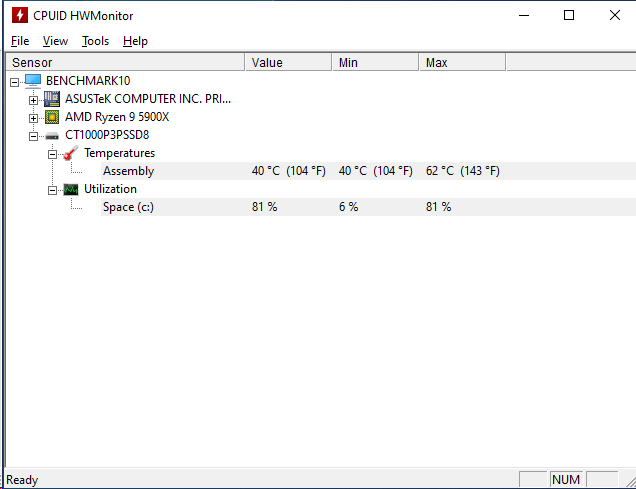Click the Min column header
Screen dimensions: 636x489
(376, 62)
